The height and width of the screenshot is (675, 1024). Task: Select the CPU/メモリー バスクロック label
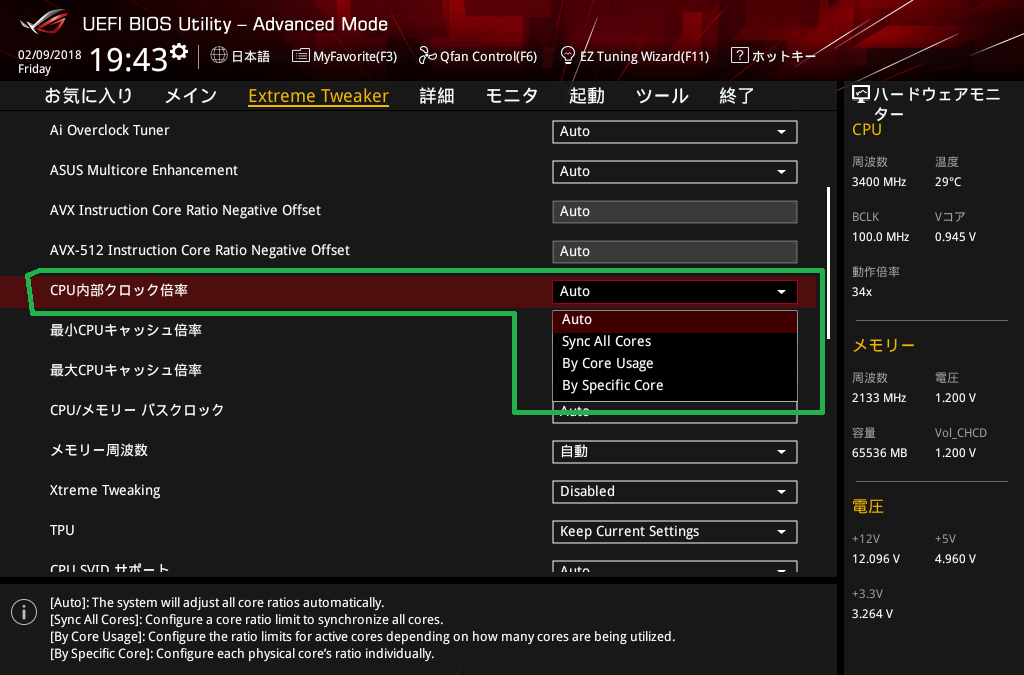pos(137,410)
